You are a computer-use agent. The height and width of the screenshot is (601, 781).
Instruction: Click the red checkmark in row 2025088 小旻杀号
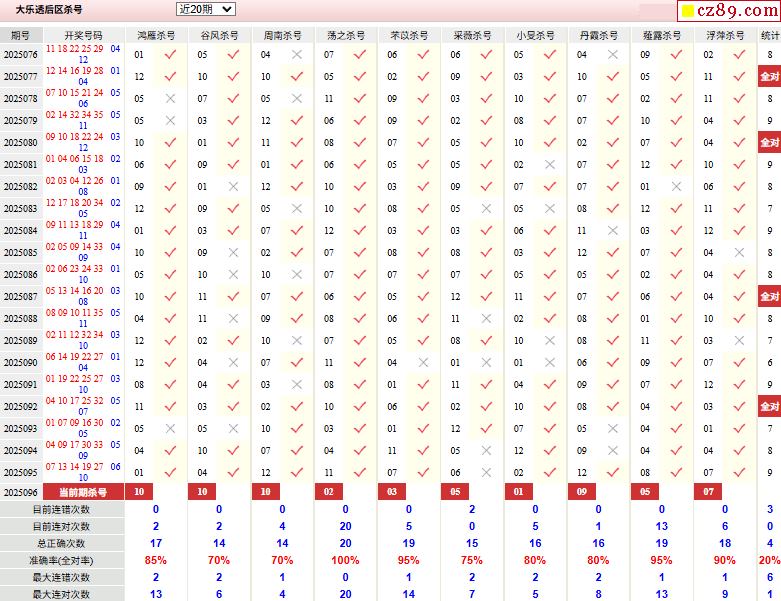[550, 318]
